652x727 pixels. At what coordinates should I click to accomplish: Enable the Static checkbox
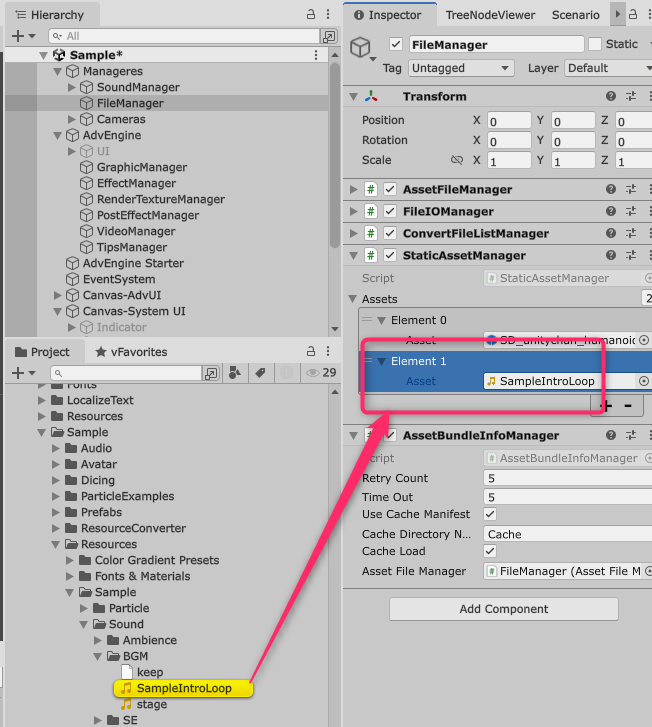click(x=595, y=44)
